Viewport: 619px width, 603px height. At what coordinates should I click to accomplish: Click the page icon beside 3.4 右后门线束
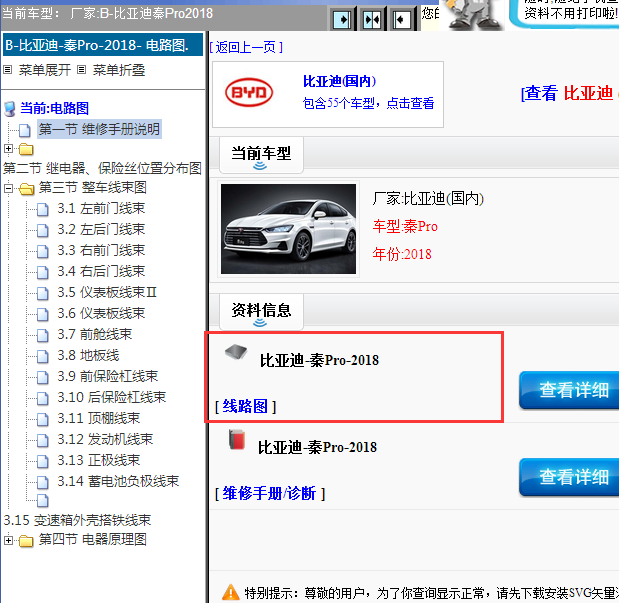pyautogui.click(x=43, y=272)
